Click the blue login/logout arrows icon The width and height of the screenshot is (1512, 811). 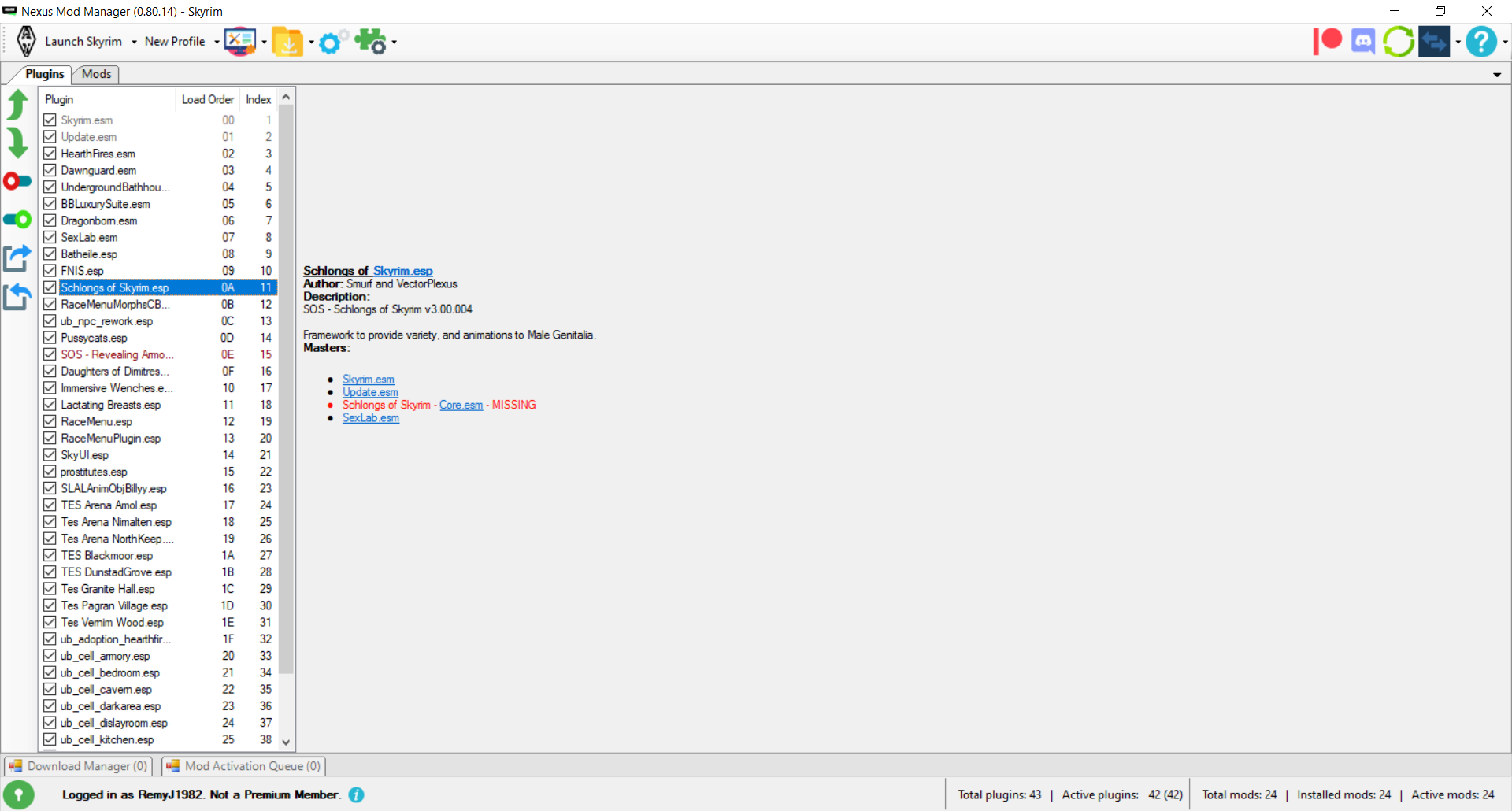click(x=1434, y=42)
